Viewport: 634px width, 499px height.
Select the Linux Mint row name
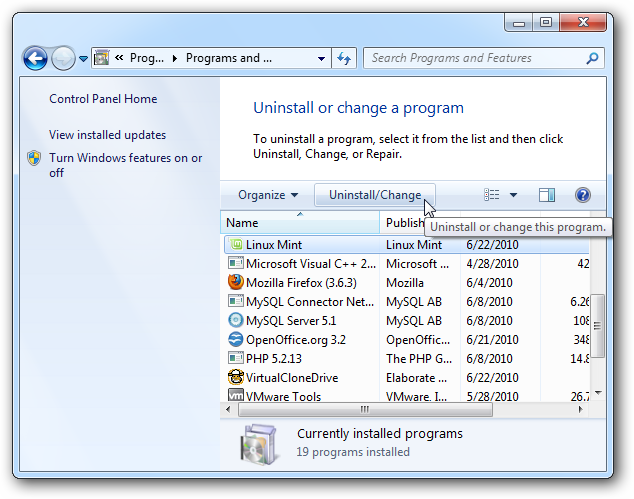coord(274,245)
